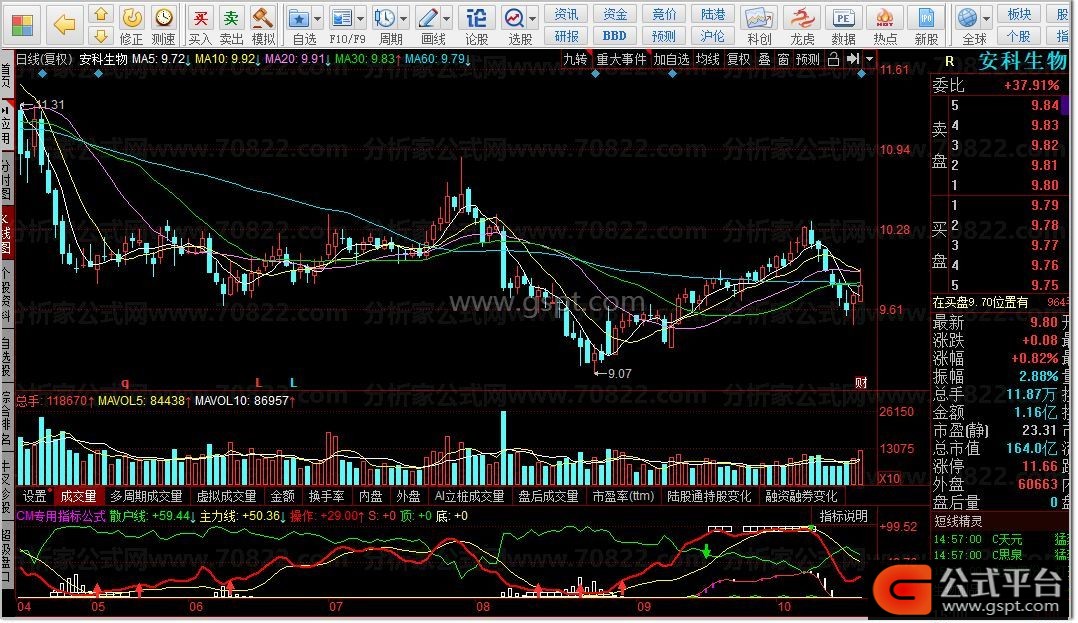Open the F10/F9 info icon
Screen dimensions: 1078x623
tap(342, 19)
